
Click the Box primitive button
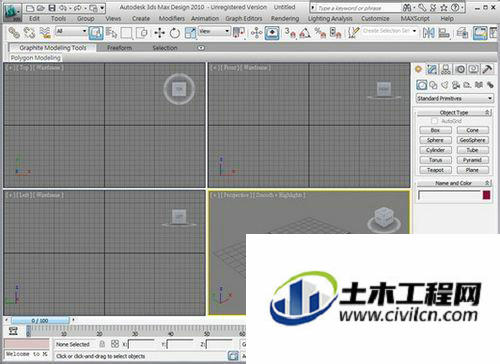435,130
